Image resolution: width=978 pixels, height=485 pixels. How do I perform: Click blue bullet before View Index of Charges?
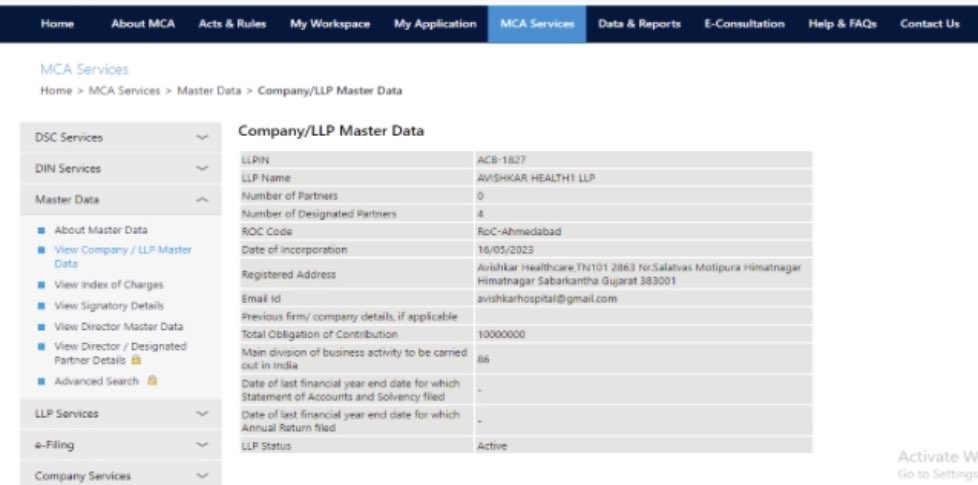tap(42, 285)
